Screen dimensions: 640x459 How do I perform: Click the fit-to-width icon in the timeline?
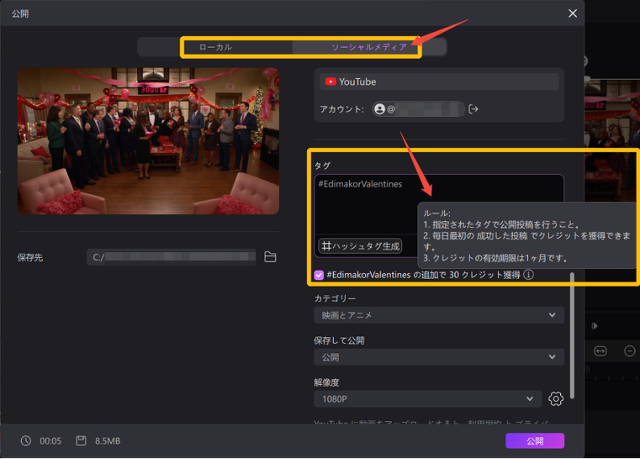[x=601, y=351]
